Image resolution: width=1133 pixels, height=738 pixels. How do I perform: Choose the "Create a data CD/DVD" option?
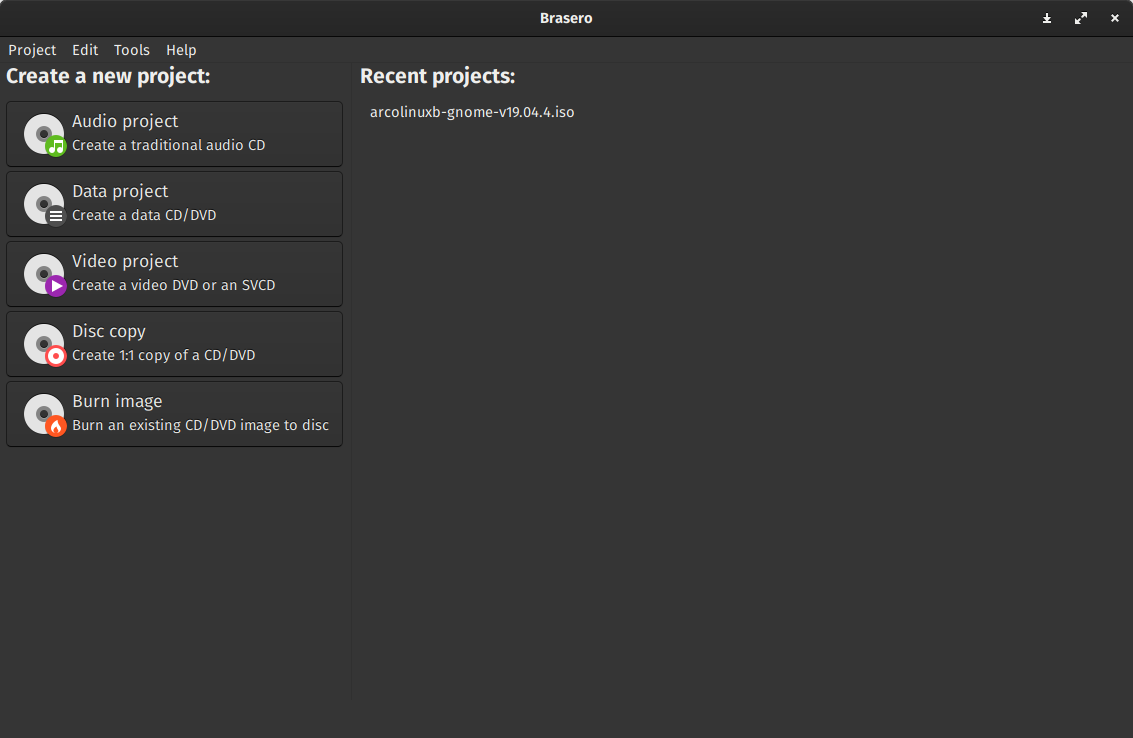click(x=144, y=215)
